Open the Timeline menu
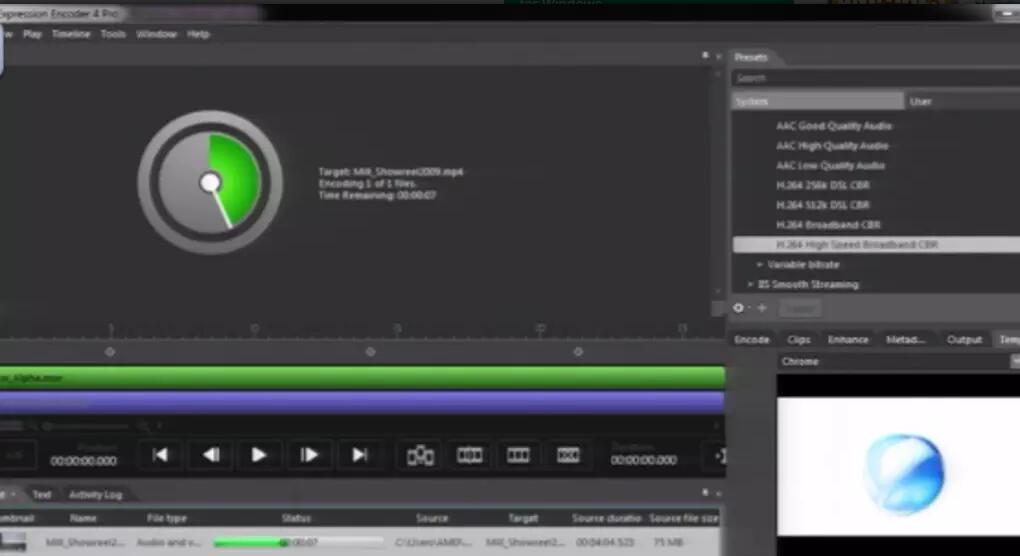The width and height of the screenshot is (1020, 556). [x=71, y=34]
